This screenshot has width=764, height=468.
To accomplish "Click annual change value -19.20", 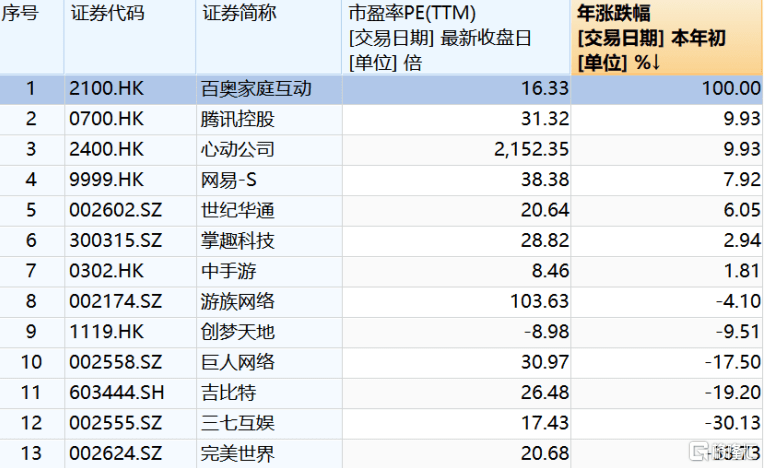I will [733, 393].
